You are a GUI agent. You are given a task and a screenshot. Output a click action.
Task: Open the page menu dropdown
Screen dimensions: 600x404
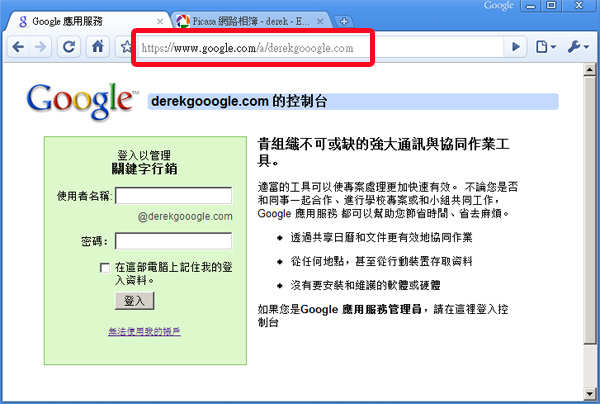pyautogui.click(x=546, y=47)
